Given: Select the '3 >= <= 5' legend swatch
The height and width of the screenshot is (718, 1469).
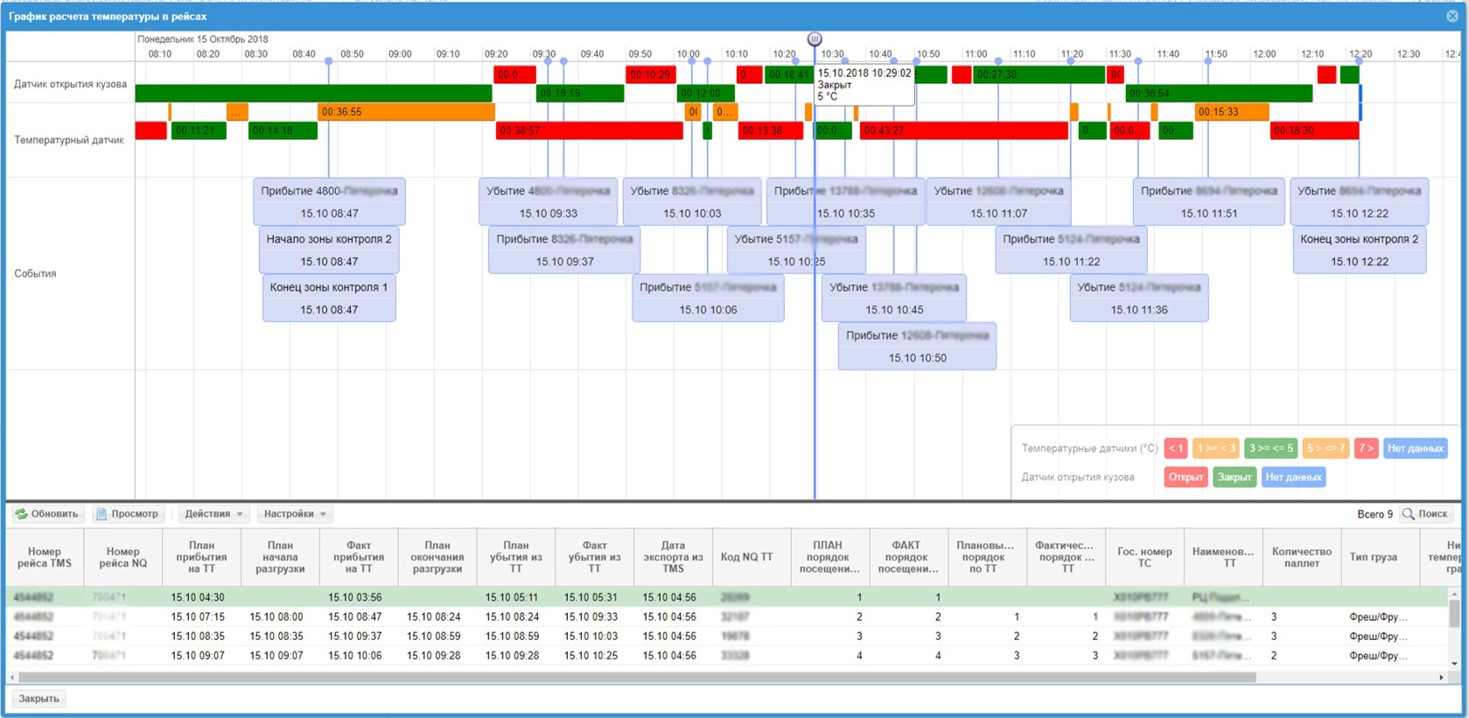Looking at the screenshot, I should 1271,448.
